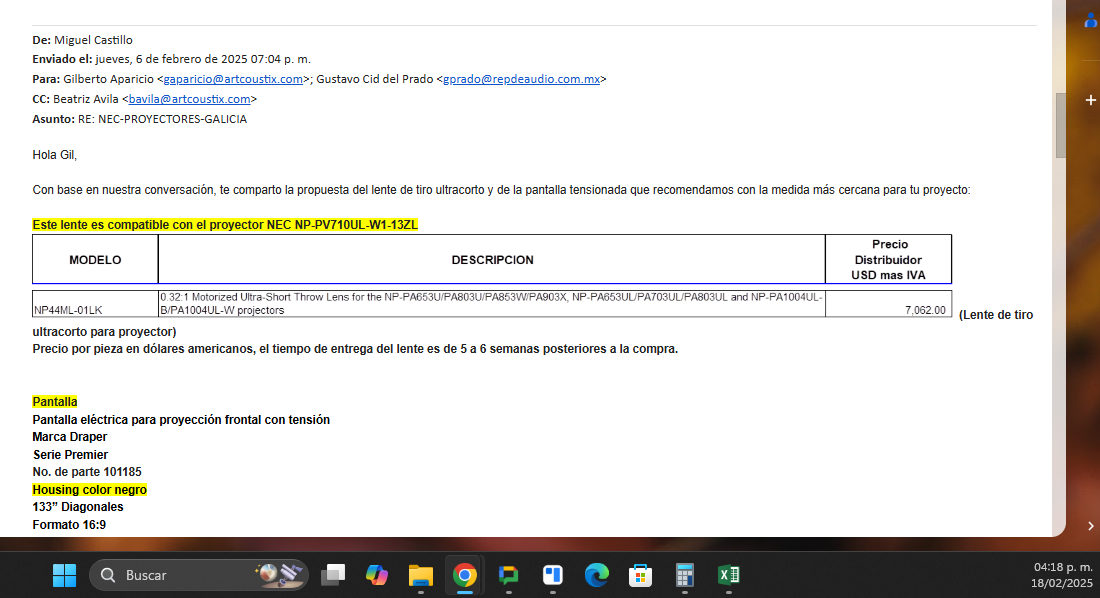Open Task View from the taskbar

pos(333,576)
